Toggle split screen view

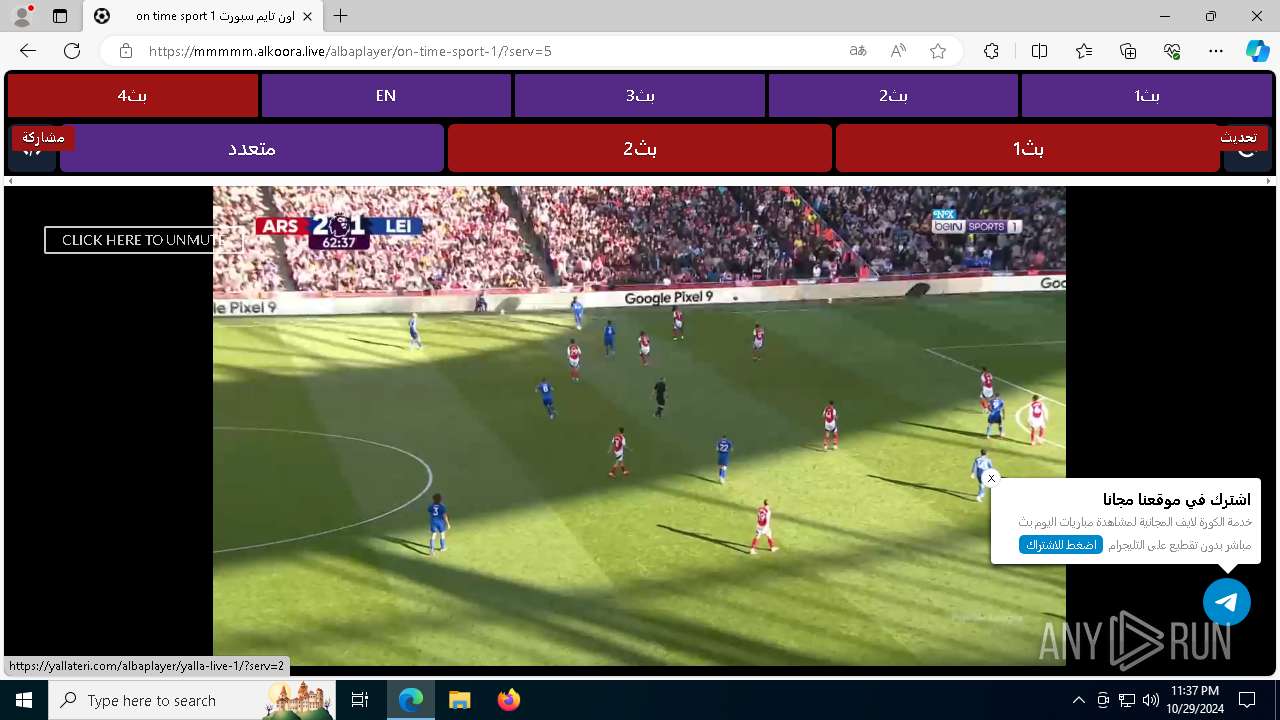(x=1039, y=51)
